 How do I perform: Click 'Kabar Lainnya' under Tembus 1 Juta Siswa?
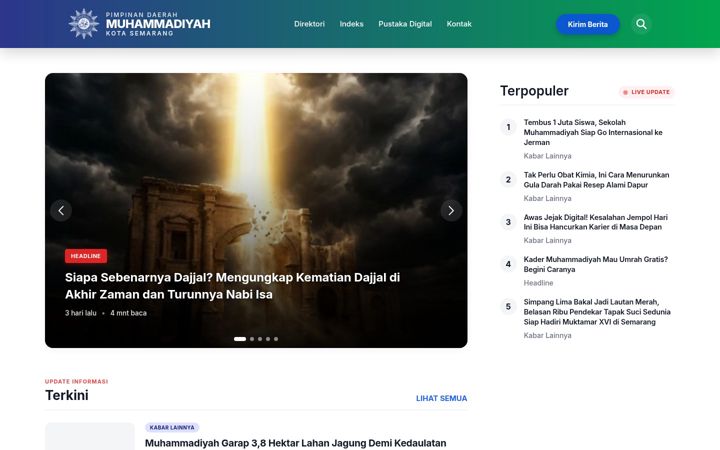point(547,156)
